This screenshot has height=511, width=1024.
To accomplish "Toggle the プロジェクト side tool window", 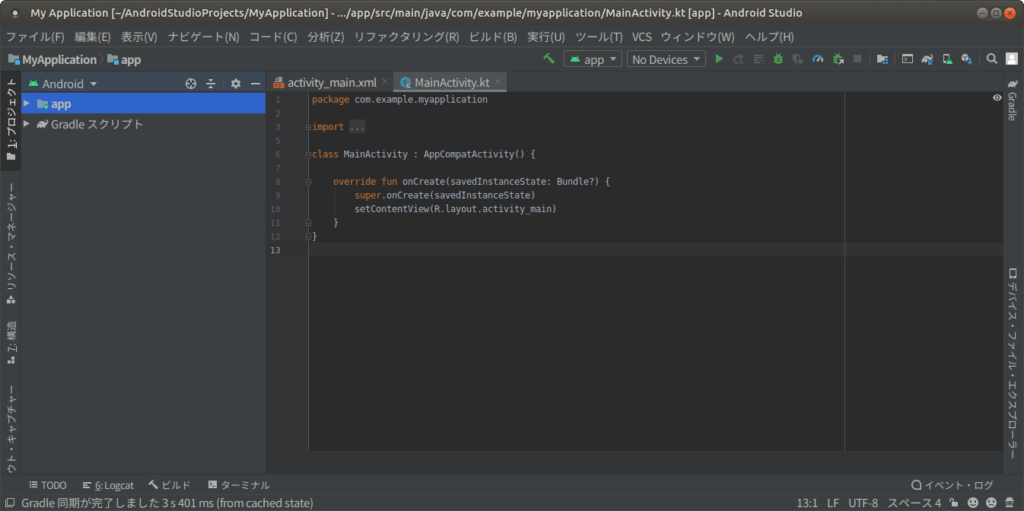I will click(x=10, y=120).
